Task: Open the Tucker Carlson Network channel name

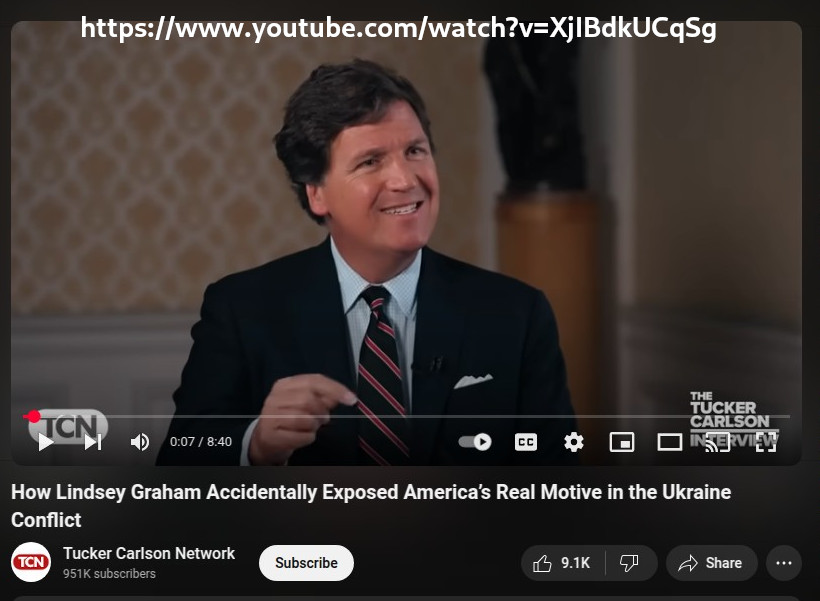Action: click(149, 553)
